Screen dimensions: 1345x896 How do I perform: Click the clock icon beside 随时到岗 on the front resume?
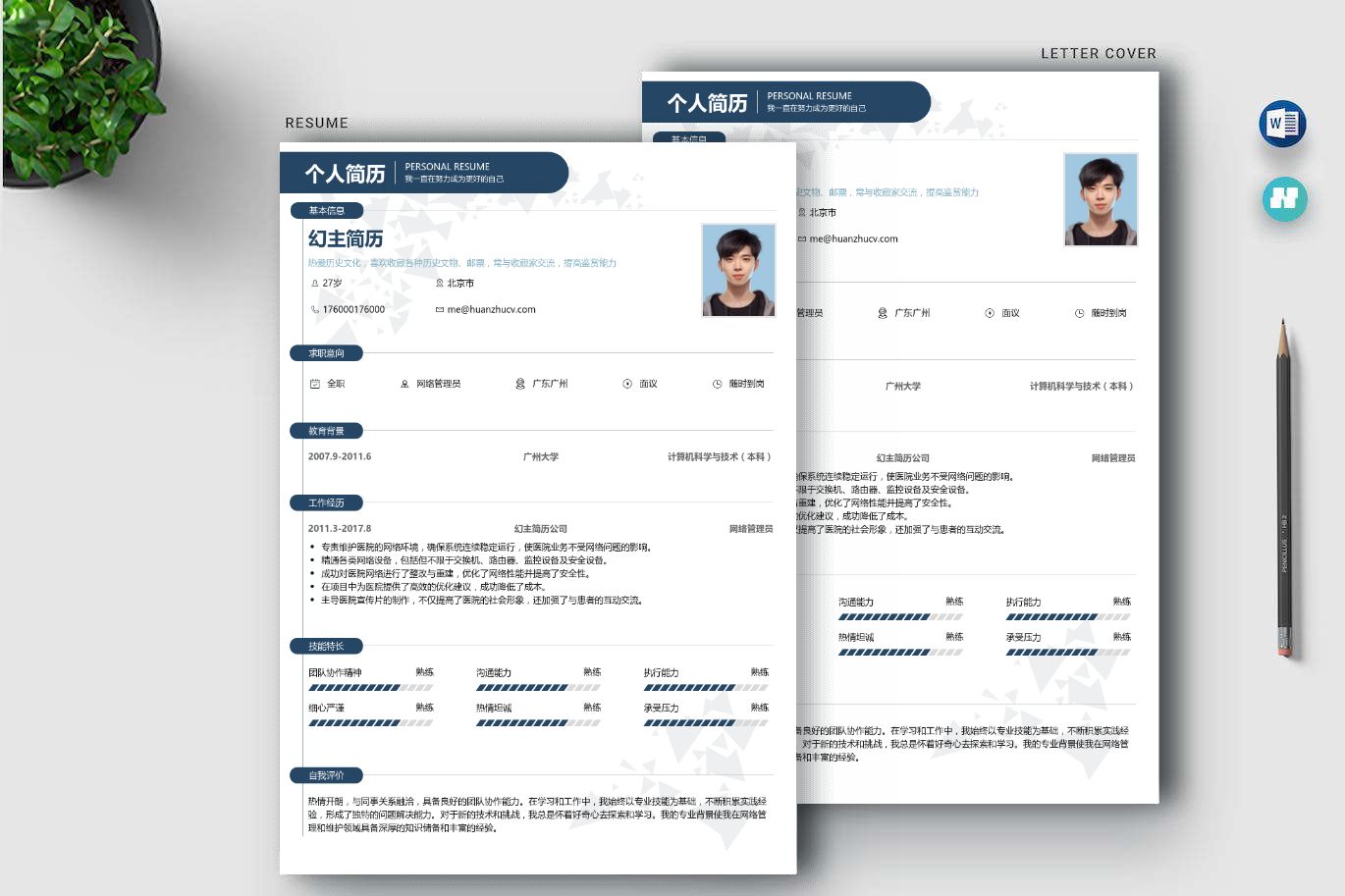(717, 384)
